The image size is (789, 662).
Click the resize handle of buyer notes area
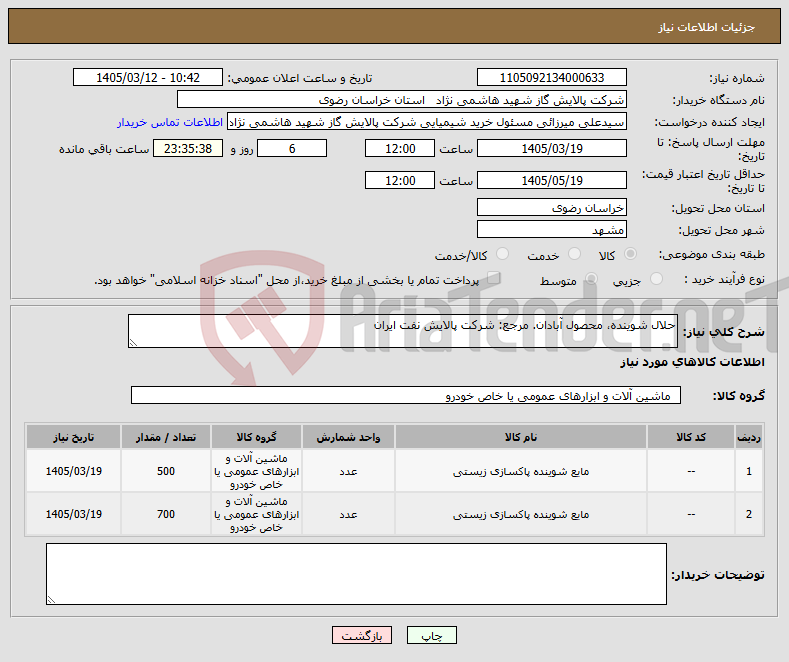tap(51, 600)
